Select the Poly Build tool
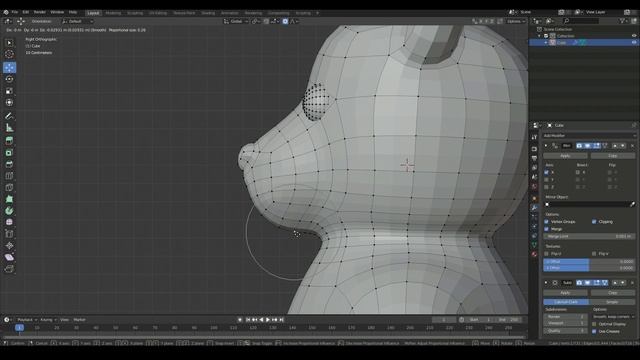Viewport: 640px width, 360px height. pyautogui.click(x=9, y=199)
